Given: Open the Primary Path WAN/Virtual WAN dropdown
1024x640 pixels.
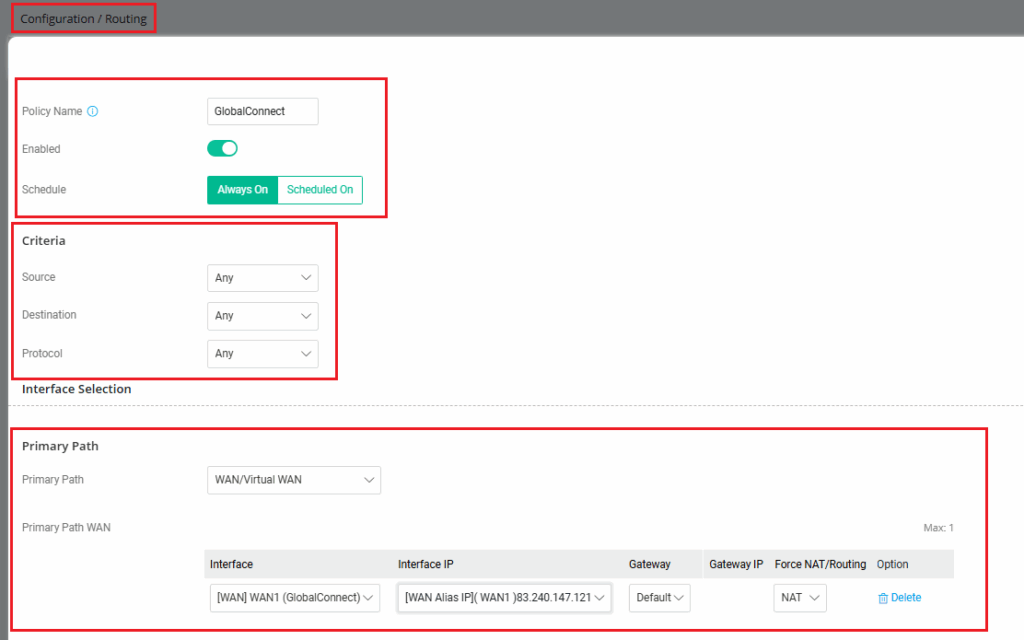Looking at the screenshot, I should (x=293, y=480).
